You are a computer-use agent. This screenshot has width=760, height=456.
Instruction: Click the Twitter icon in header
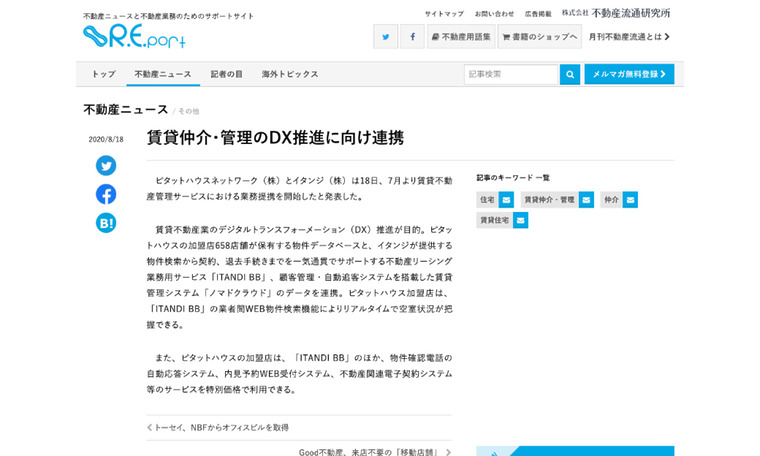click(385, 37)
